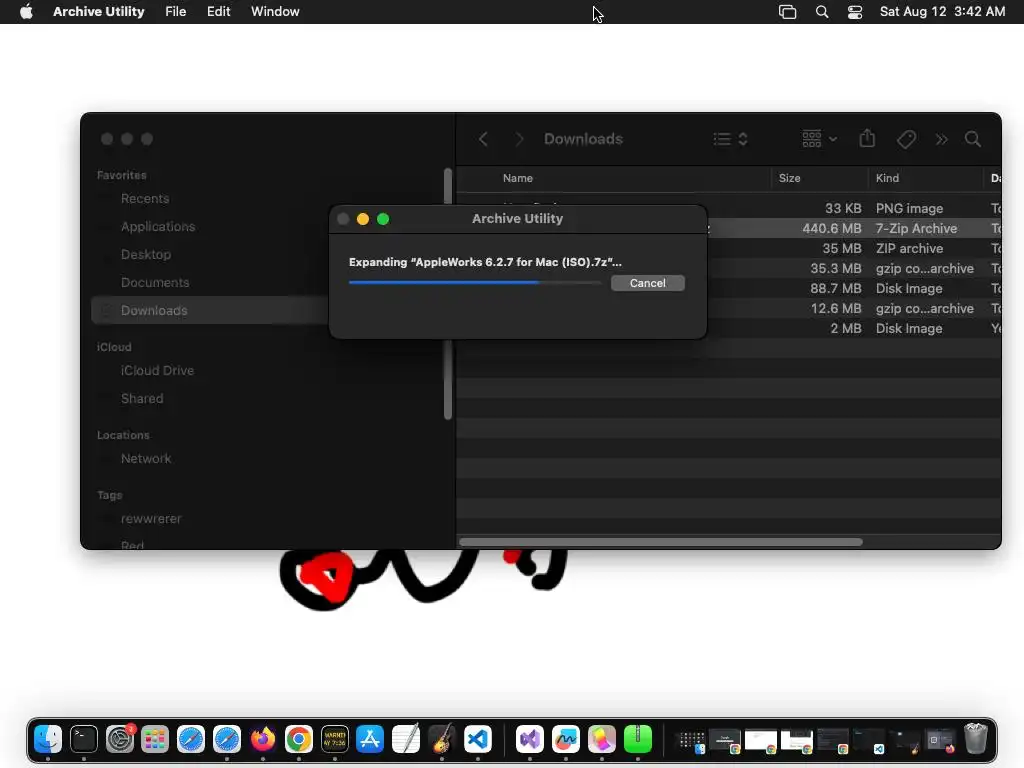
Task: Click the Finder sidebar vertical scrollbar
Action: 448,379
